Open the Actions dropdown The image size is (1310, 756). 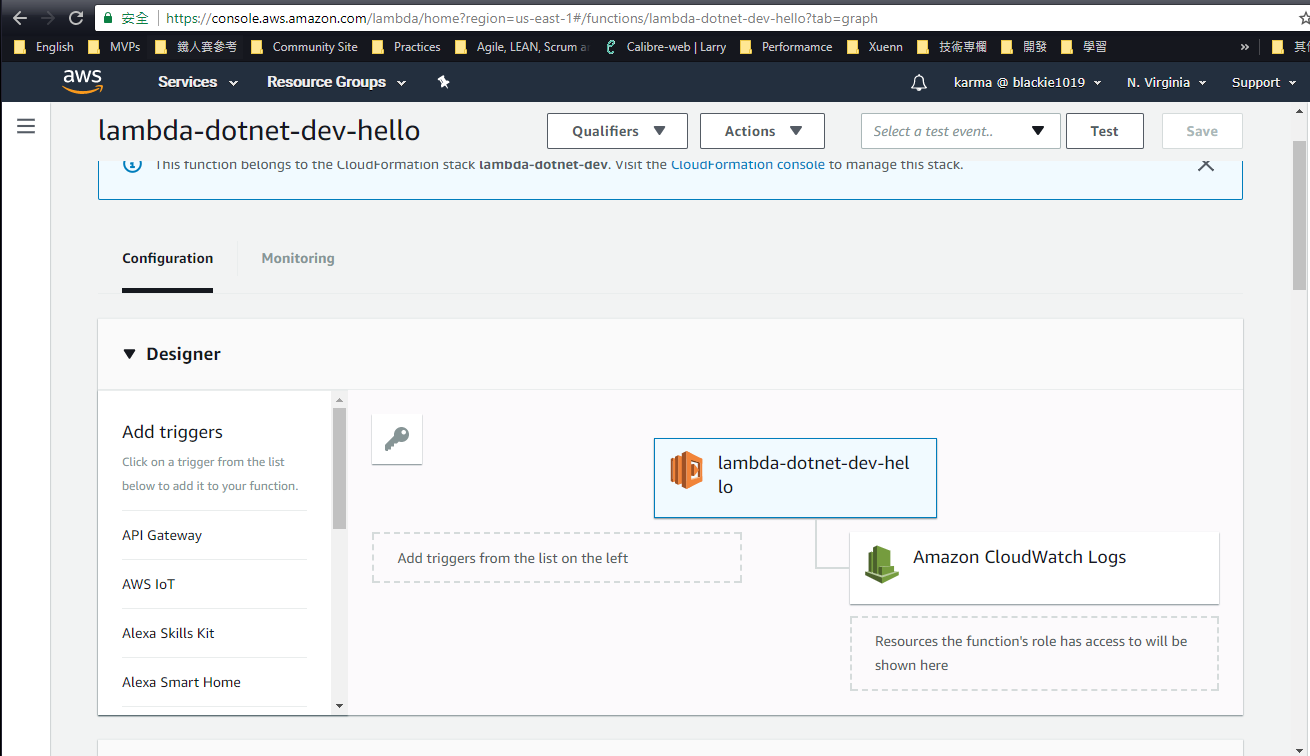point(762,131)
